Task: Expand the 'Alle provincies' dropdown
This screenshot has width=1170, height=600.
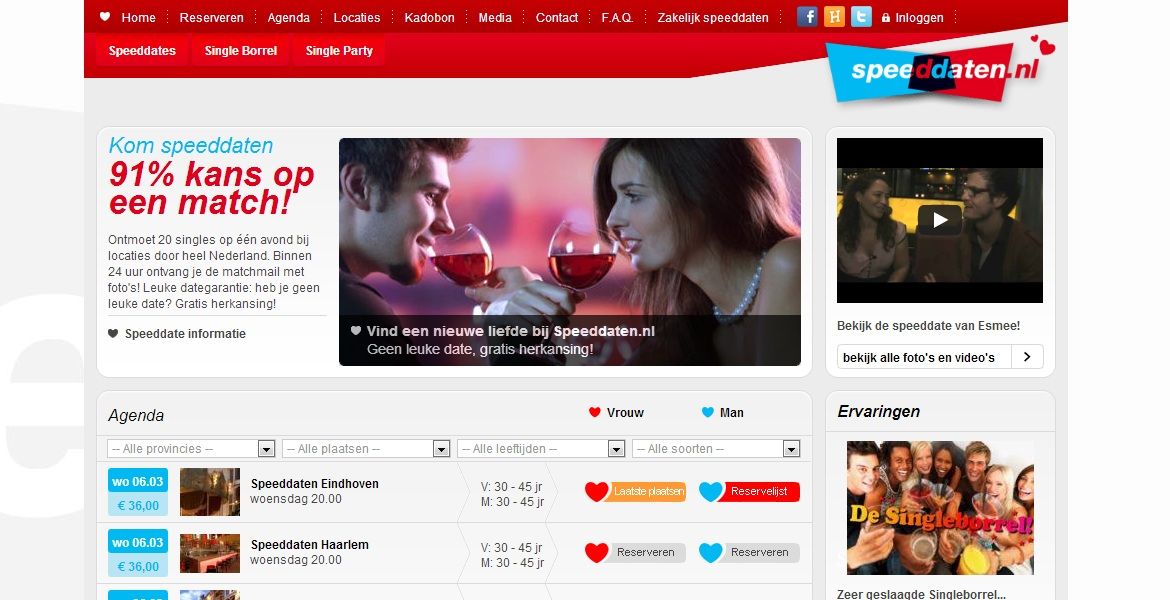Action: [x=191, y=449]
